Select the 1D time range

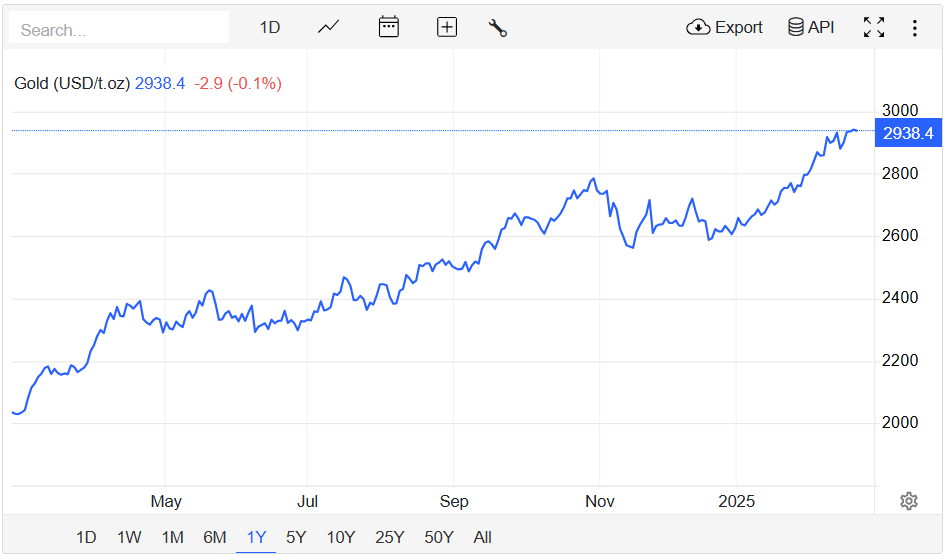(86, 537)
